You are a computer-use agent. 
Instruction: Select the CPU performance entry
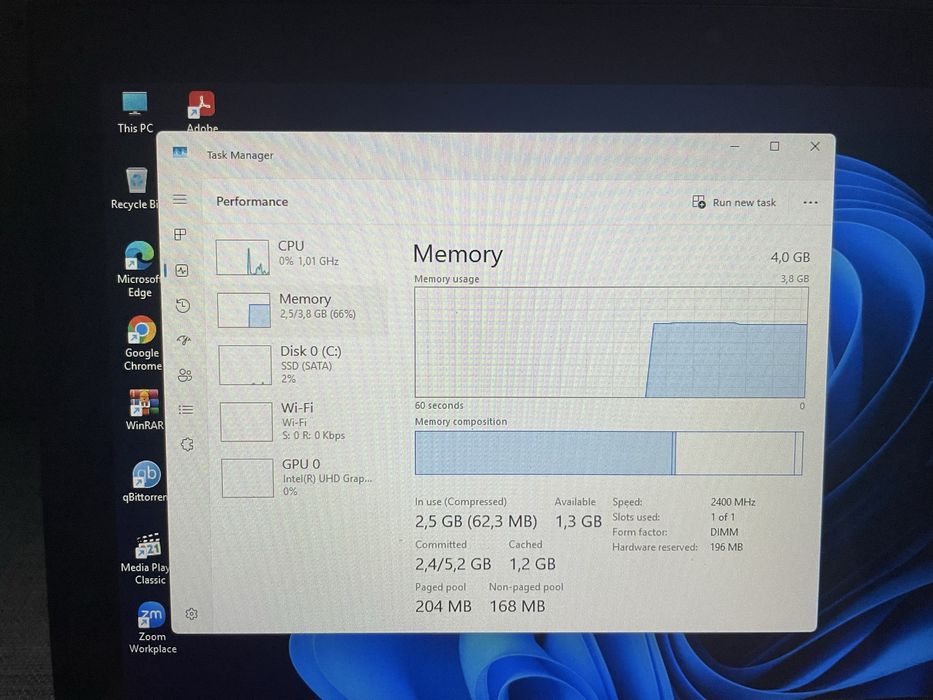(299, 256)
